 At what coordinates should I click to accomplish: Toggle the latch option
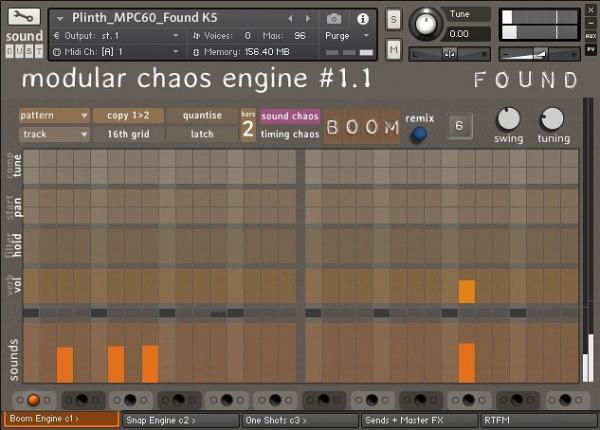(x=202, y=134)
